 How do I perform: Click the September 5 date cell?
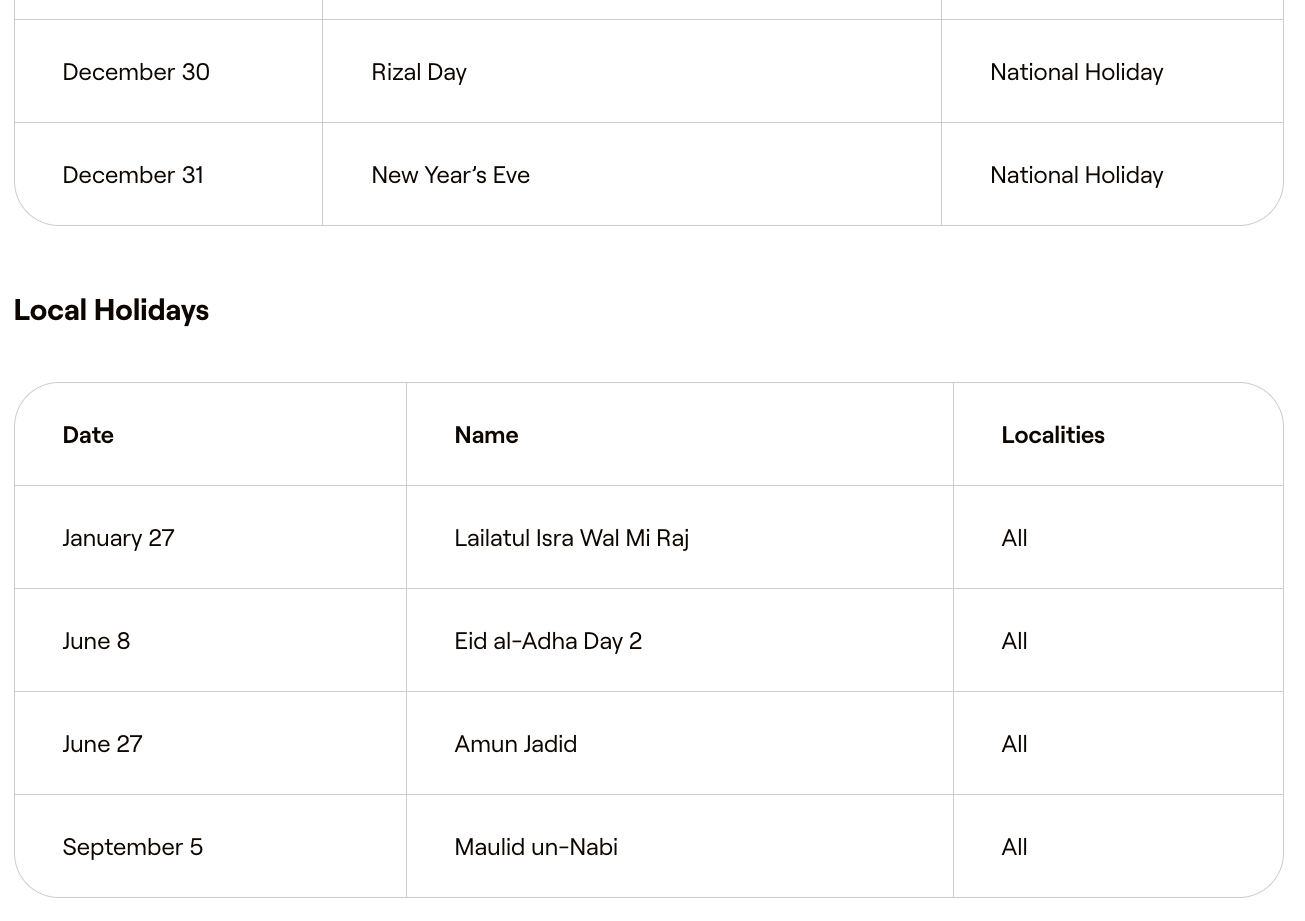tap(132, 847)
